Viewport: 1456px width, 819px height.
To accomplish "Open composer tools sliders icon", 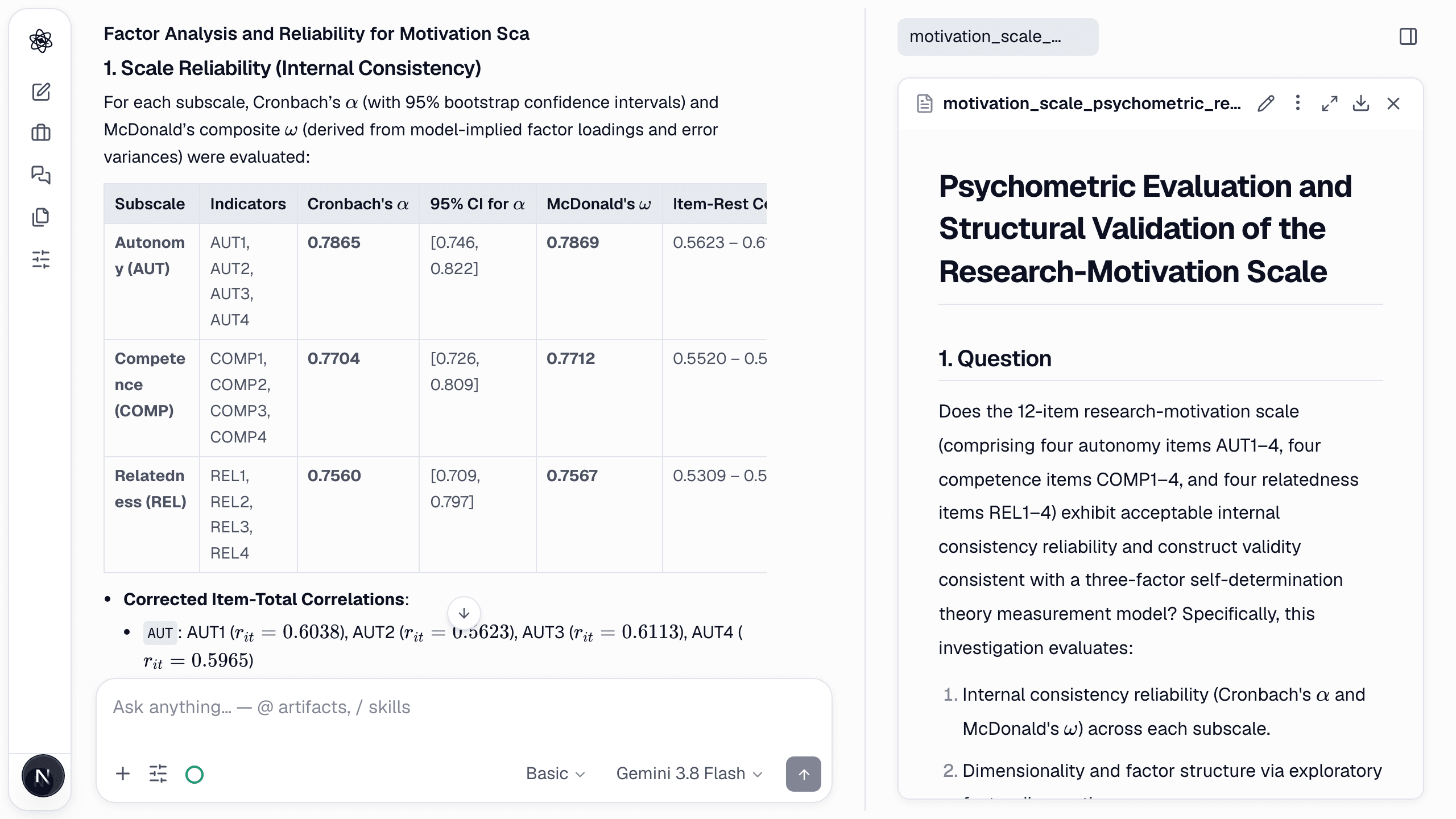I will point(158,773).
